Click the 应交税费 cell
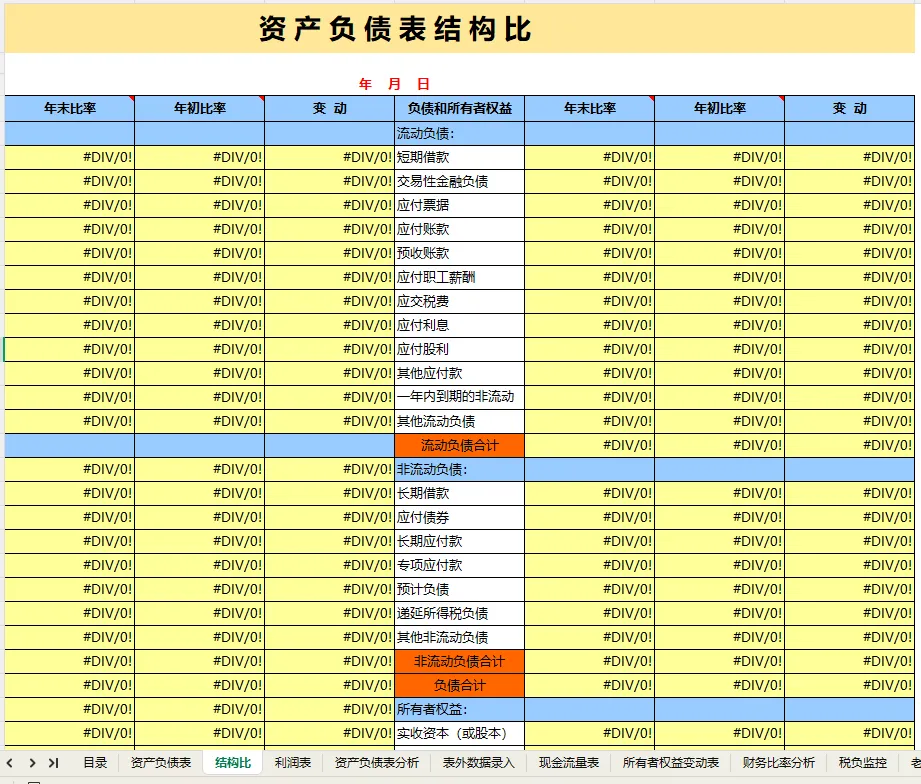 click(459, 301)
